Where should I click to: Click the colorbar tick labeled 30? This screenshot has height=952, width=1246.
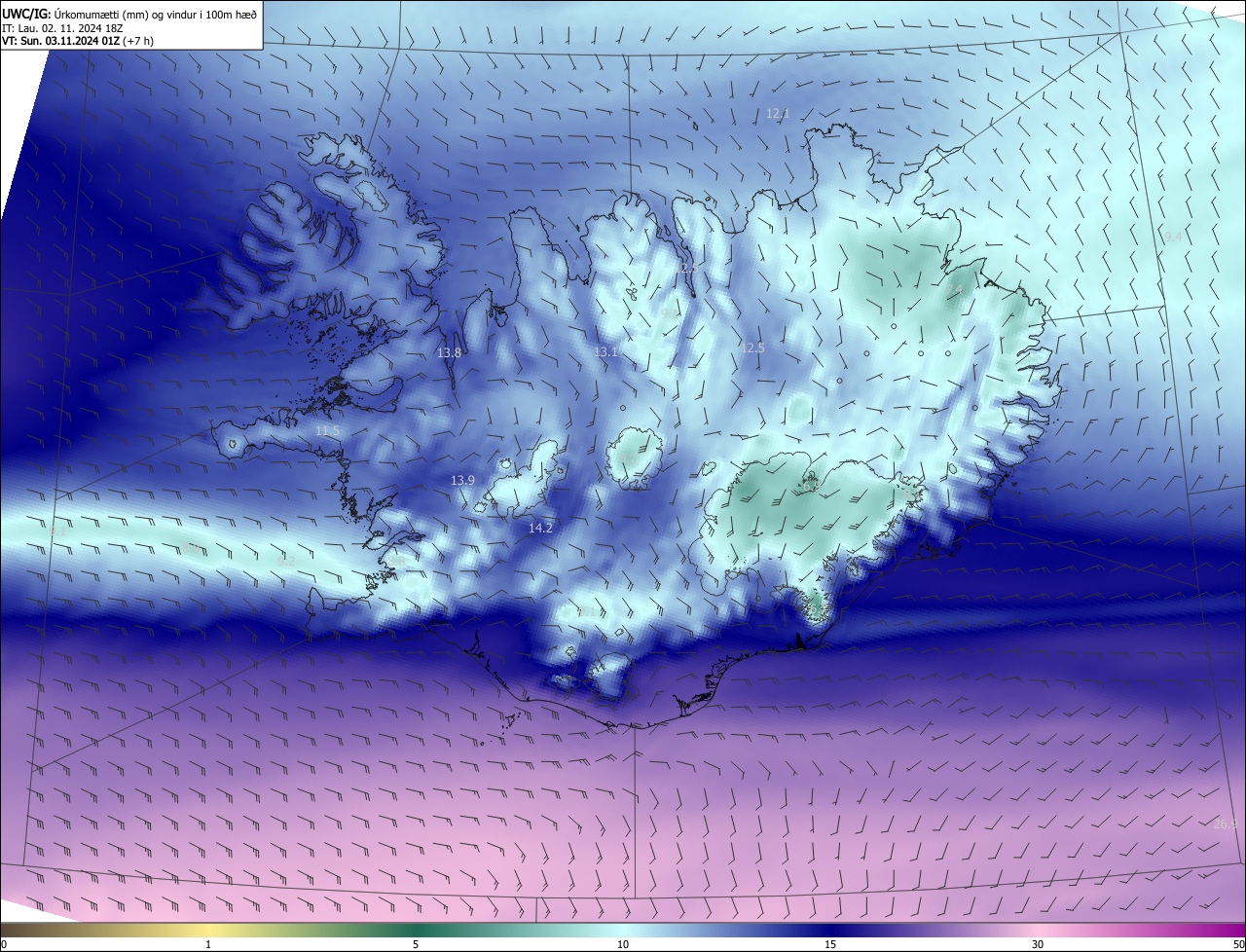click(1038, 945)
